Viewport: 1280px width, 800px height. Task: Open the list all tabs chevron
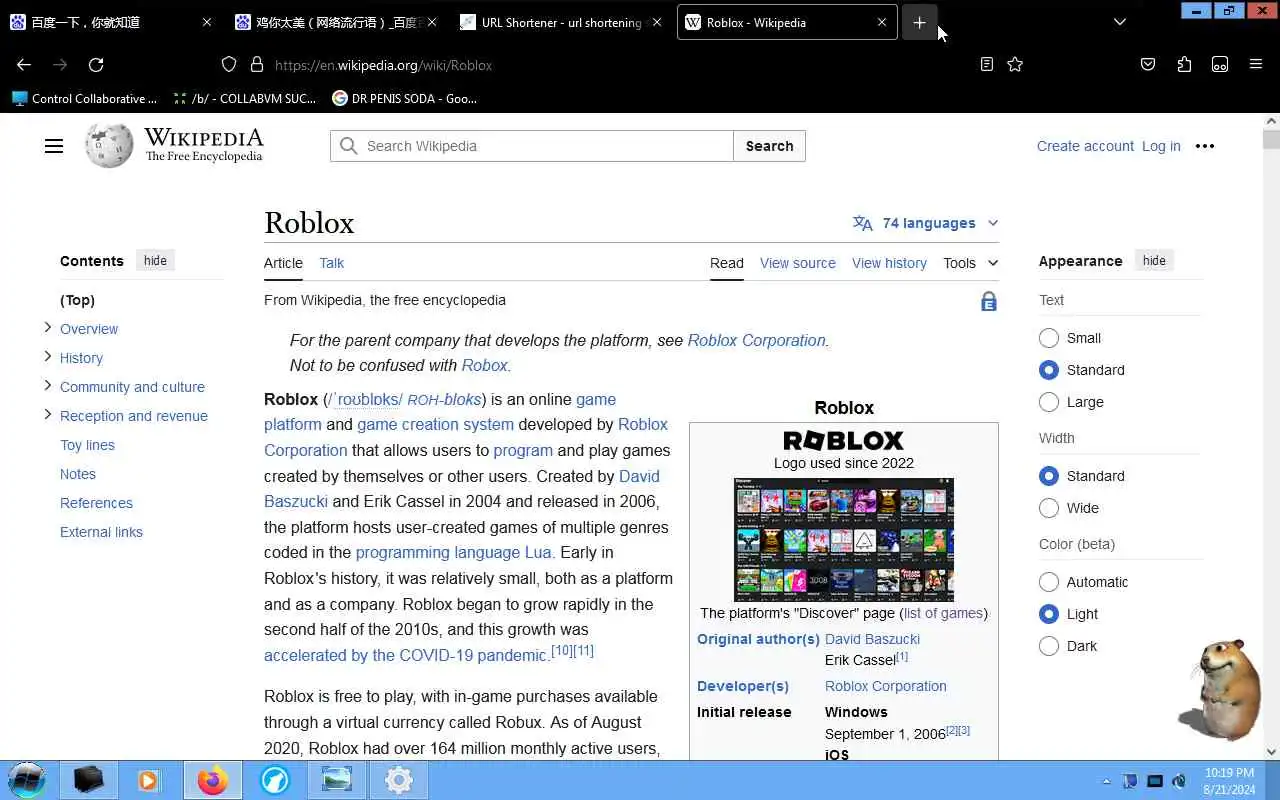point(1120,22)
